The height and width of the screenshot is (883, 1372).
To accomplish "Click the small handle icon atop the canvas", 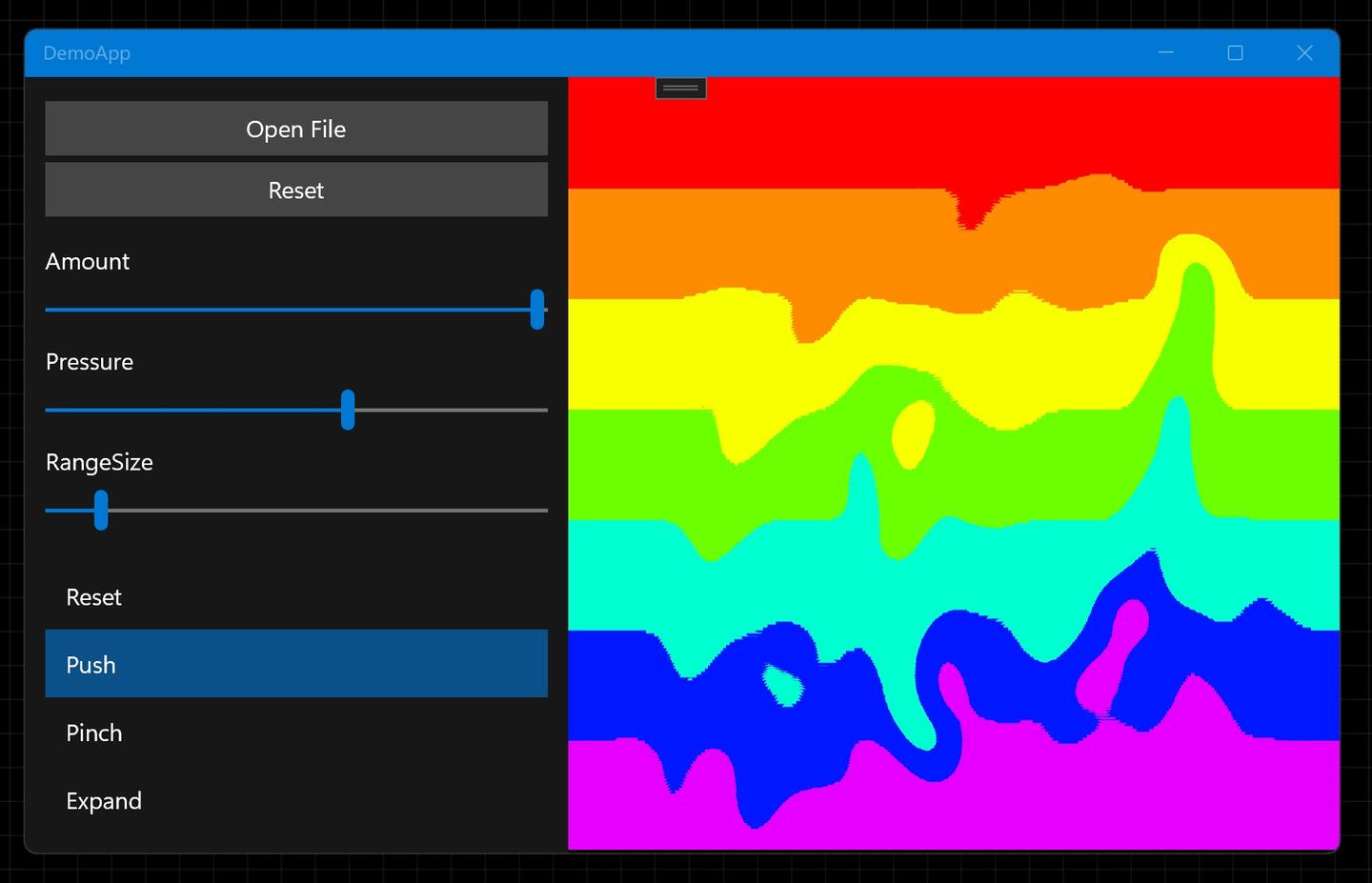I will pyautogui.click(x=681, y=88).
